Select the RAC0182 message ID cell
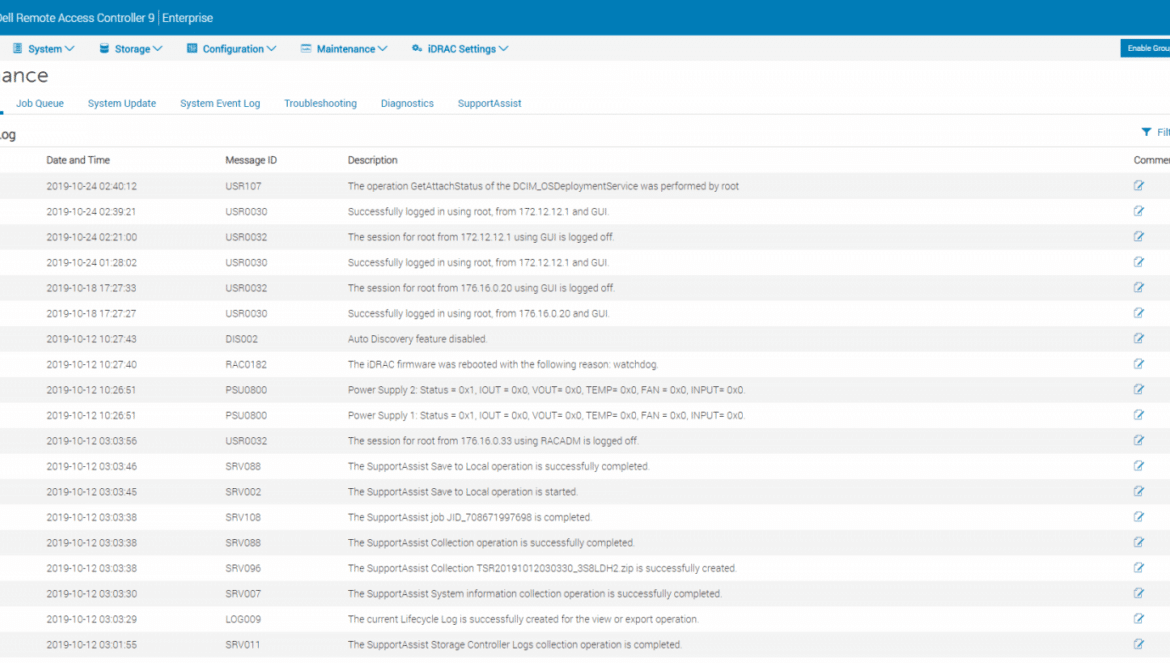The width and height of the screenshot is (1170, 663). click(x=246, y=365)
